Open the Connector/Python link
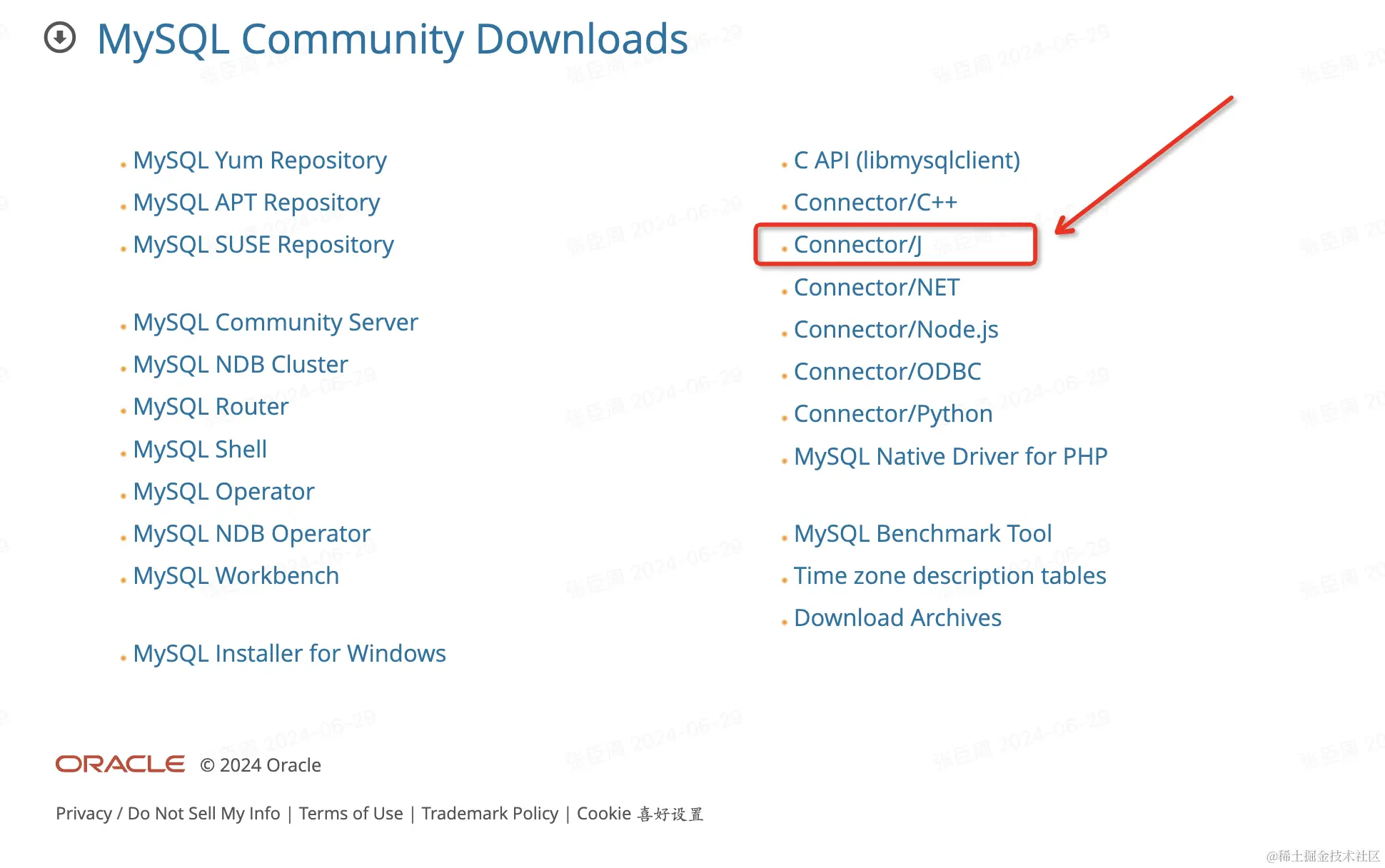Image resolution: width=1385 pixels, height=868 pixels. [x=892, y=414]
